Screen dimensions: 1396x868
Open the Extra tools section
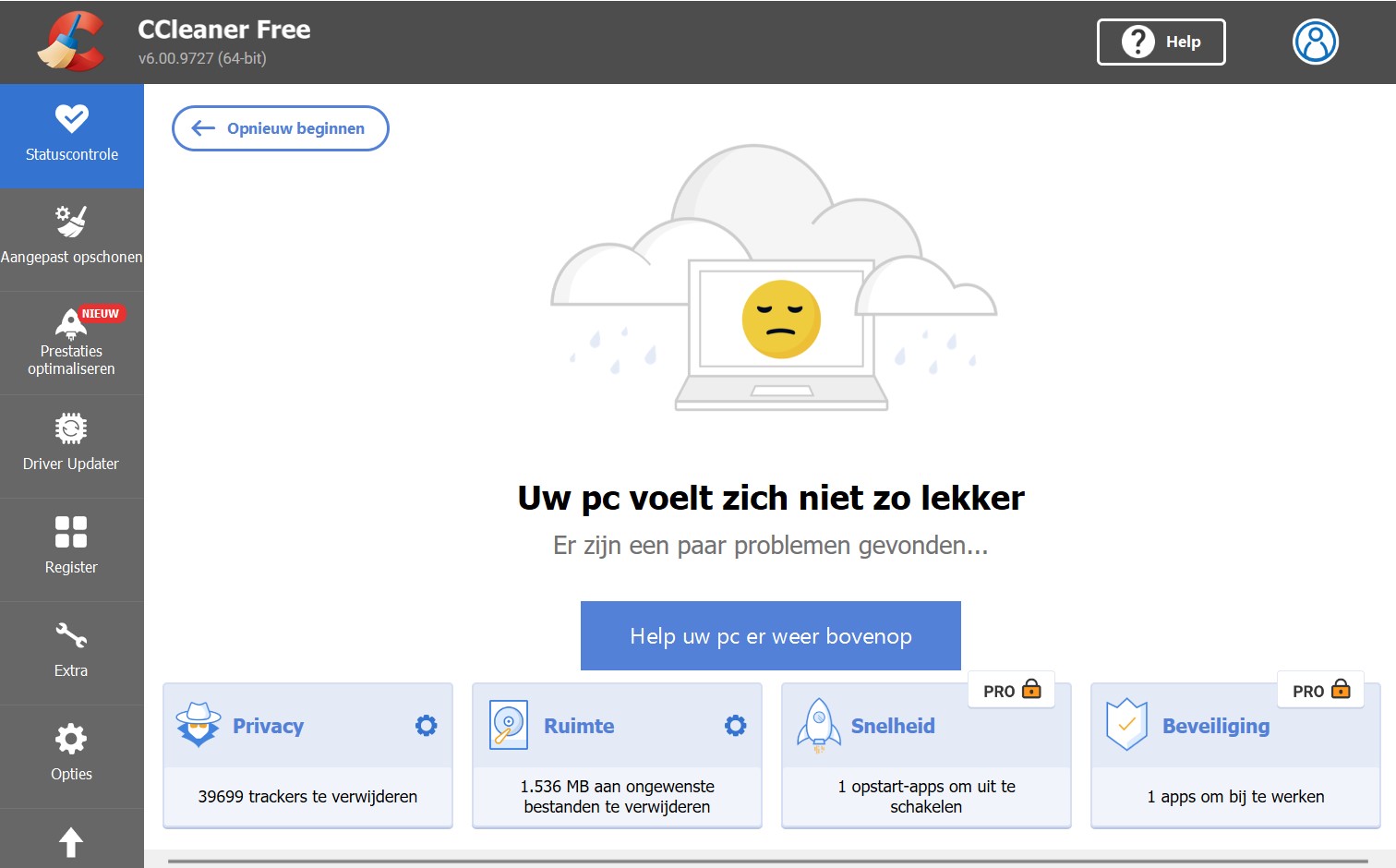pyautogui.click(x=72, y=654)
